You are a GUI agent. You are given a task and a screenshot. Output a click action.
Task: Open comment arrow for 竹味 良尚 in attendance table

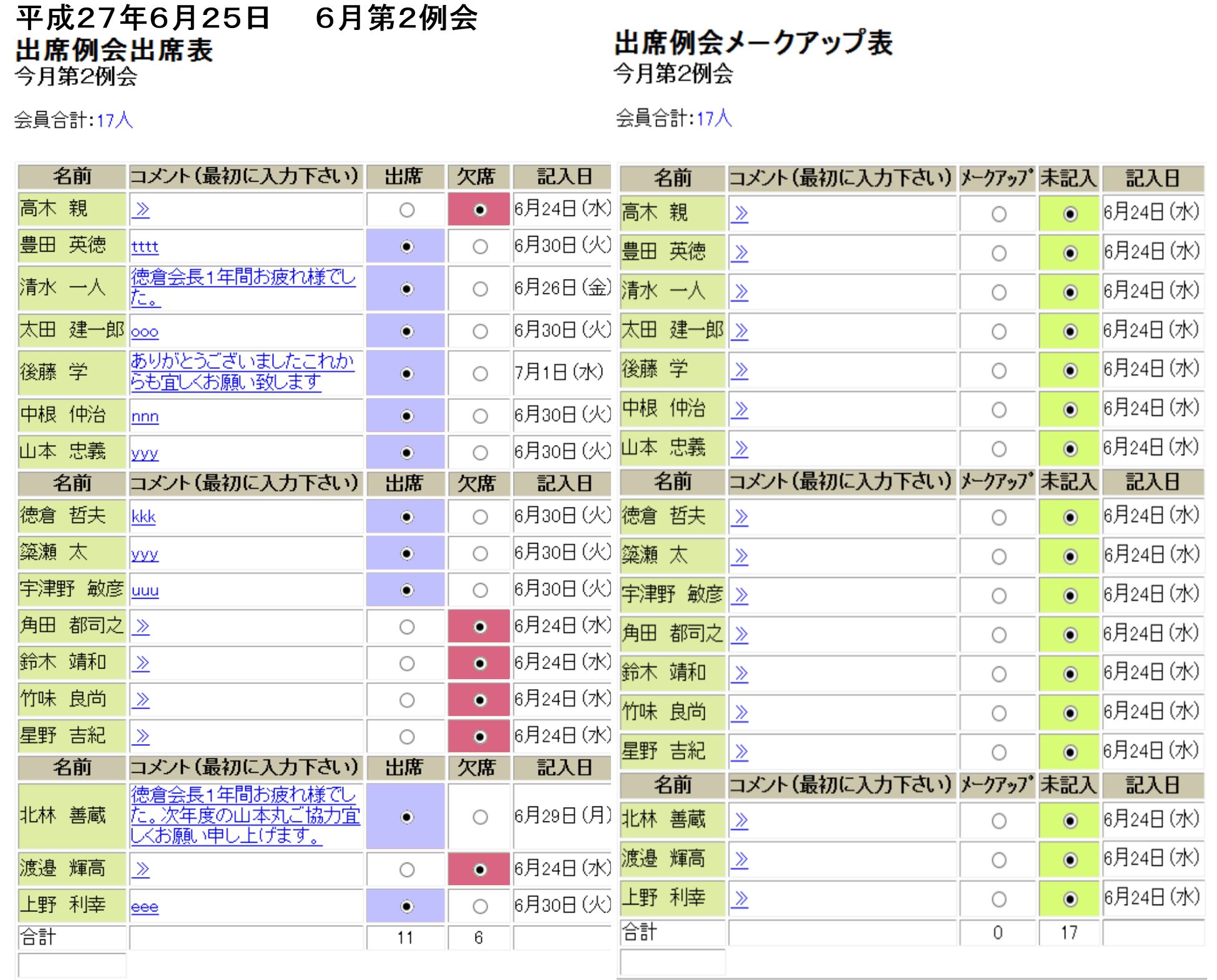pyautogui.click(x=141, y=700)
